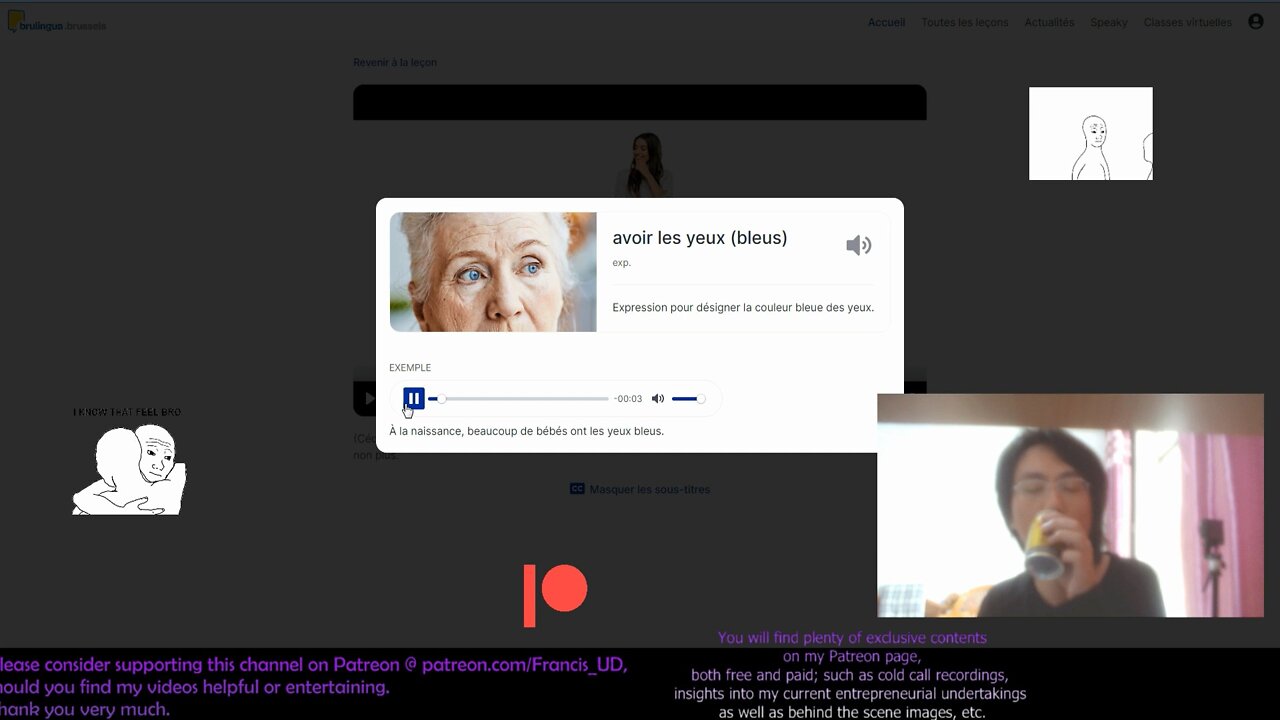Click the EXEMPLE section label

click(x=410, y=367)
